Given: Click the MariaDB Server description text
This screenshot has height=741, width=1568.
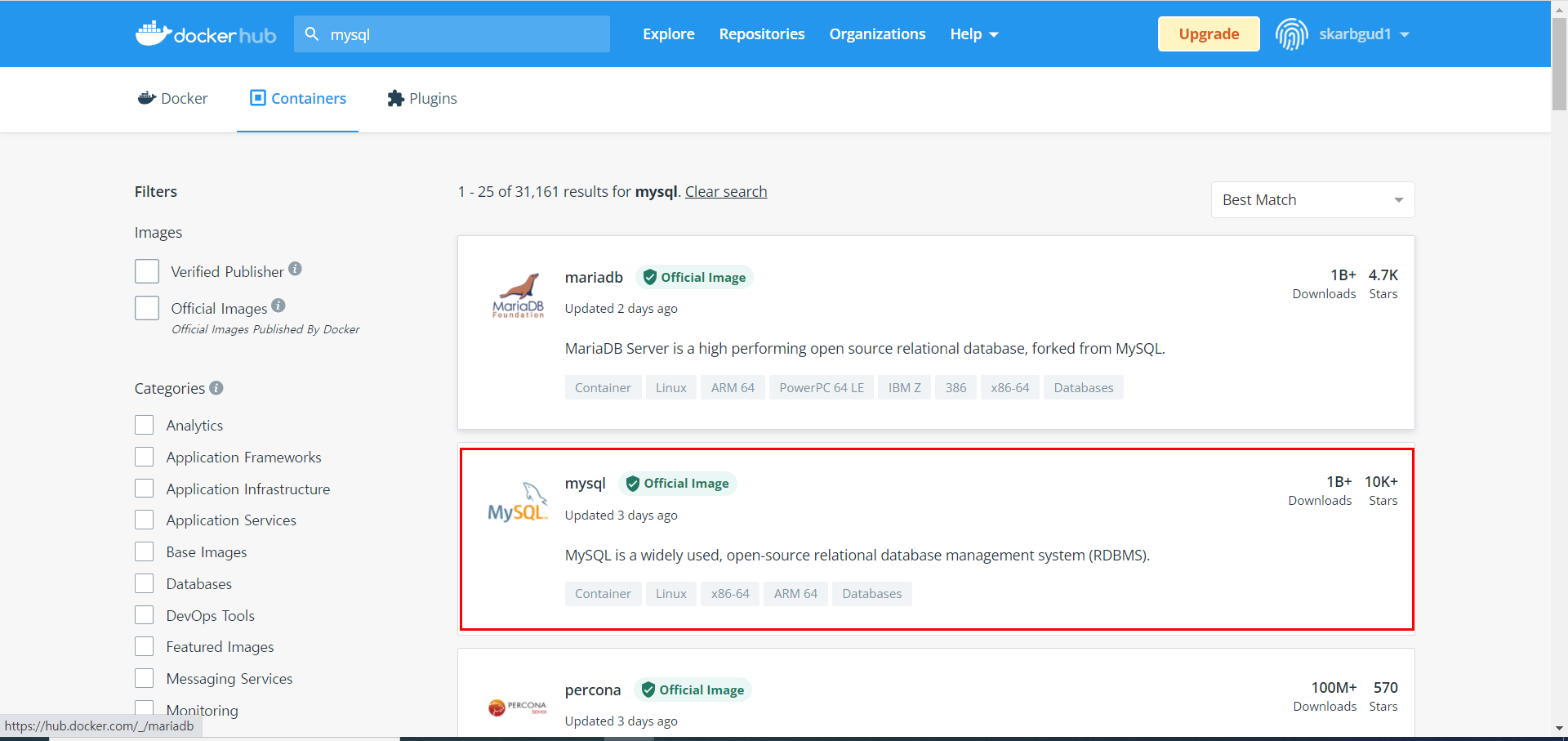Looking at the screenshot, I should click(865, 349).
